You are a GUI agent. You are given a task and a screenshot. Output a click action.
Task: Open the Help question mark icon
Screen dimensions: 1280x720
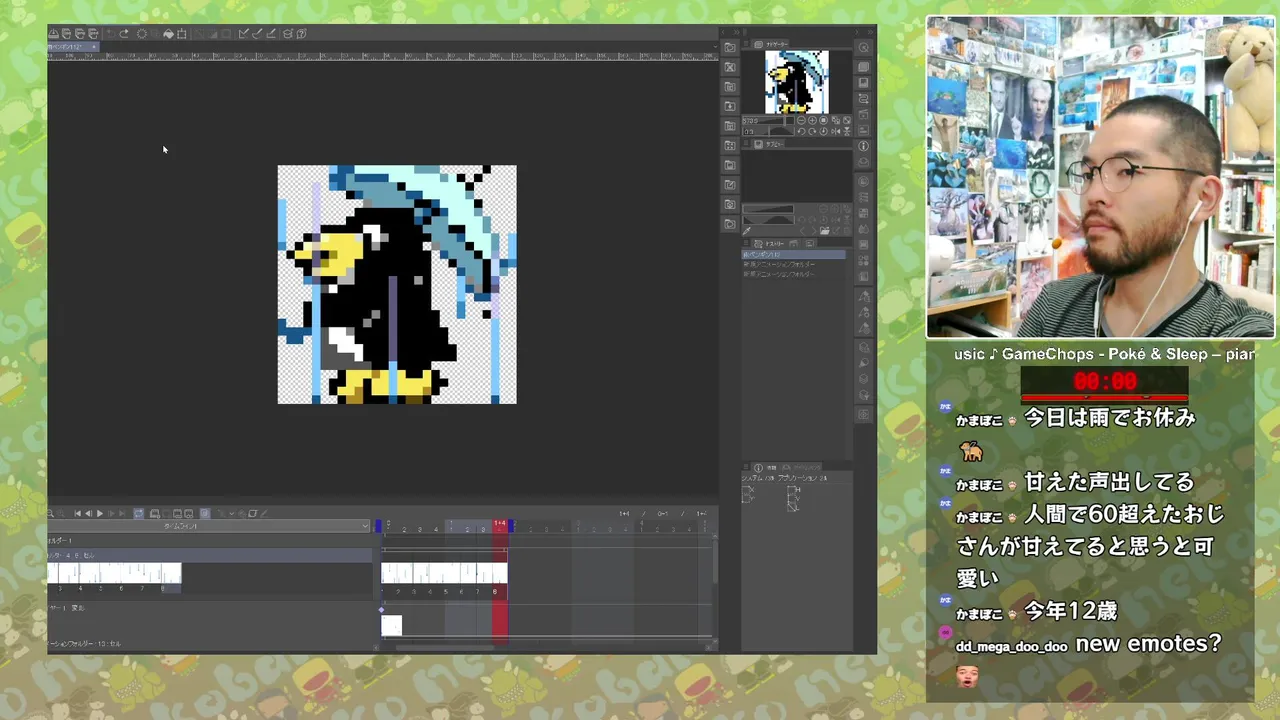coord(302,34)
